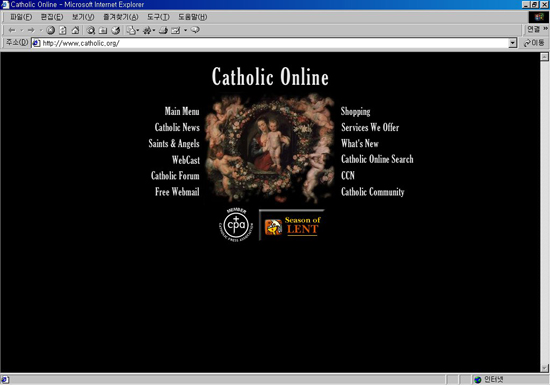Click the Madonna and Child painting
This screenshot has width=550, height=385.
(x=270, y=148)
